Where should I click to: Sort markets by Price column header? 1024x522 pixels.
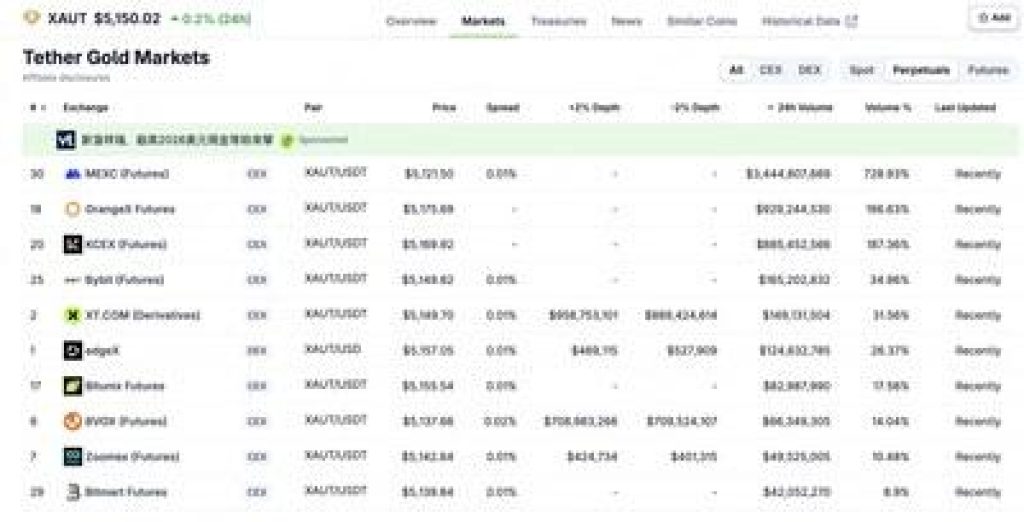[443, 107]
